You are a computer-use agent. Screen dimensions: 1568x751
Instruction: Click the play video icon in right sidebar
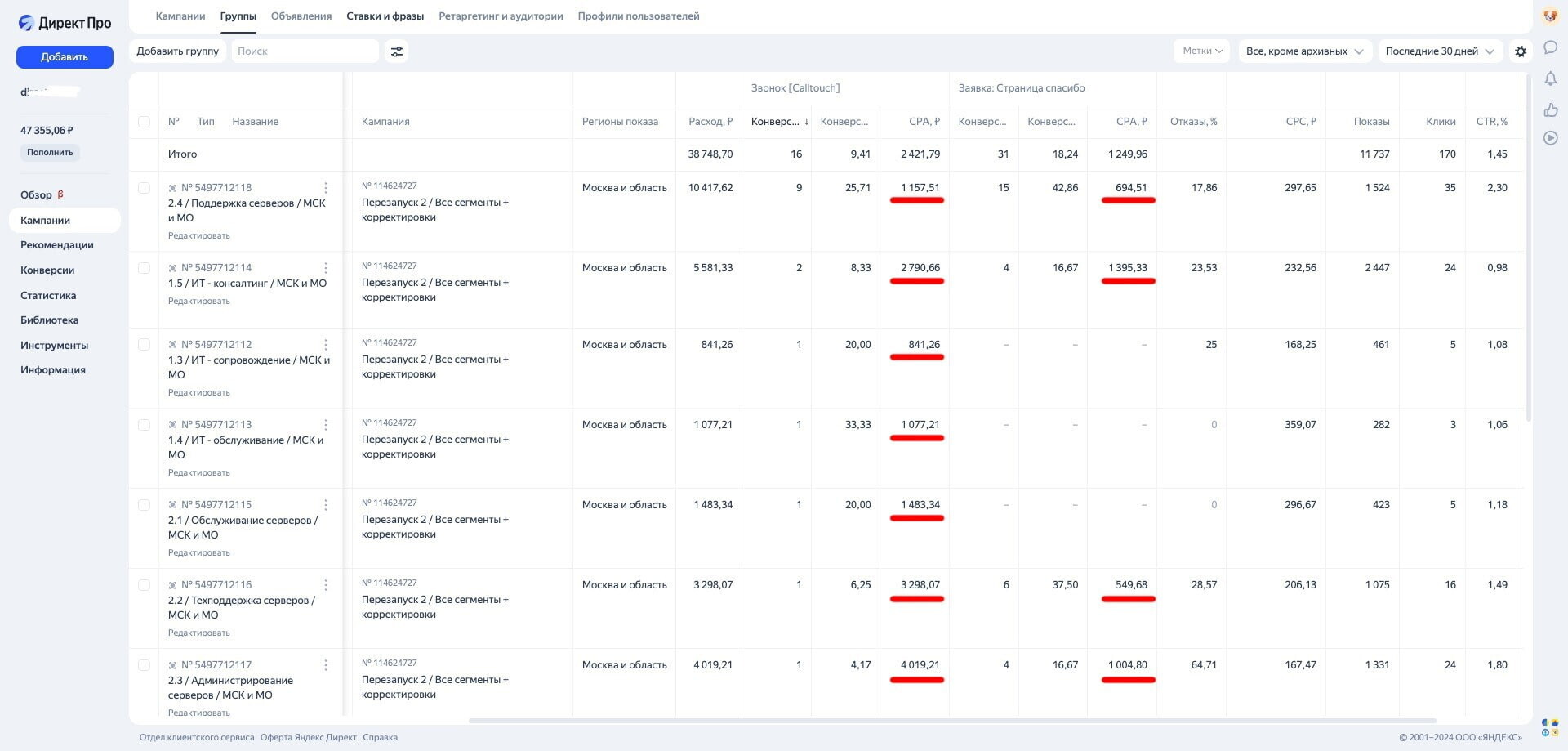(1550, 138)
